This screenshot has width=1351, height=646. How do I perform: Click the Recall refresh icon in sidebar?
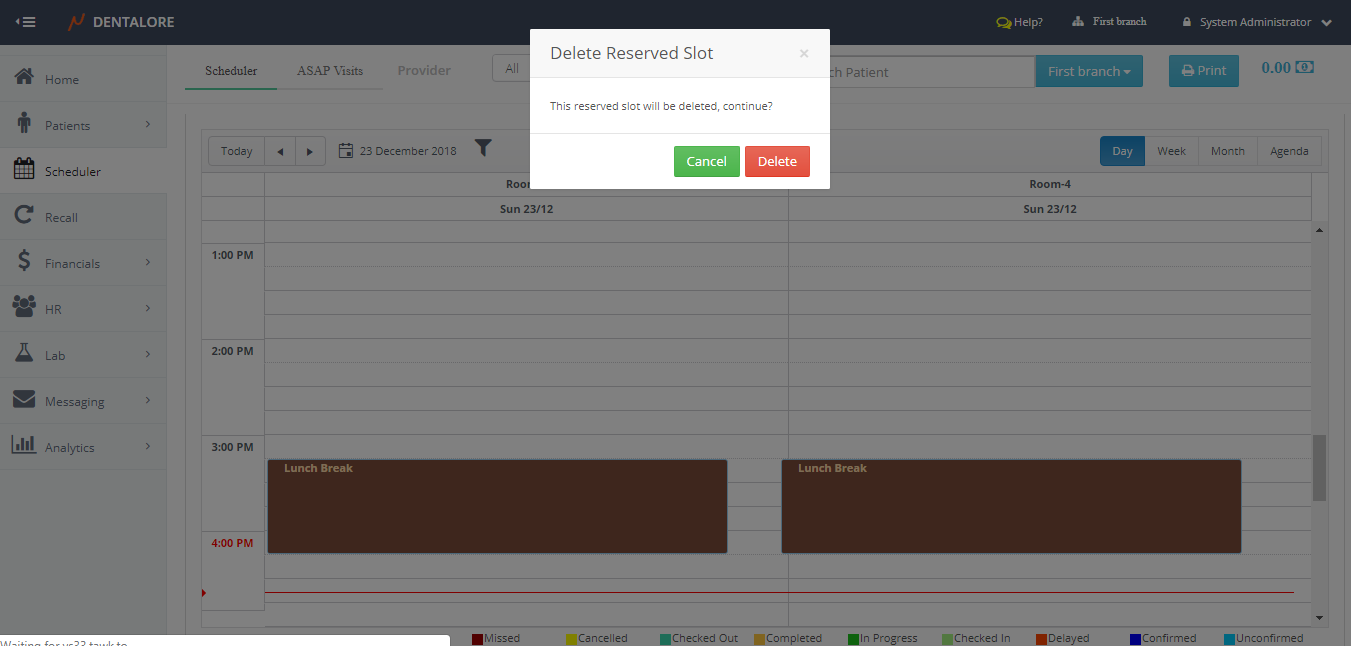[x=25, y=216]
